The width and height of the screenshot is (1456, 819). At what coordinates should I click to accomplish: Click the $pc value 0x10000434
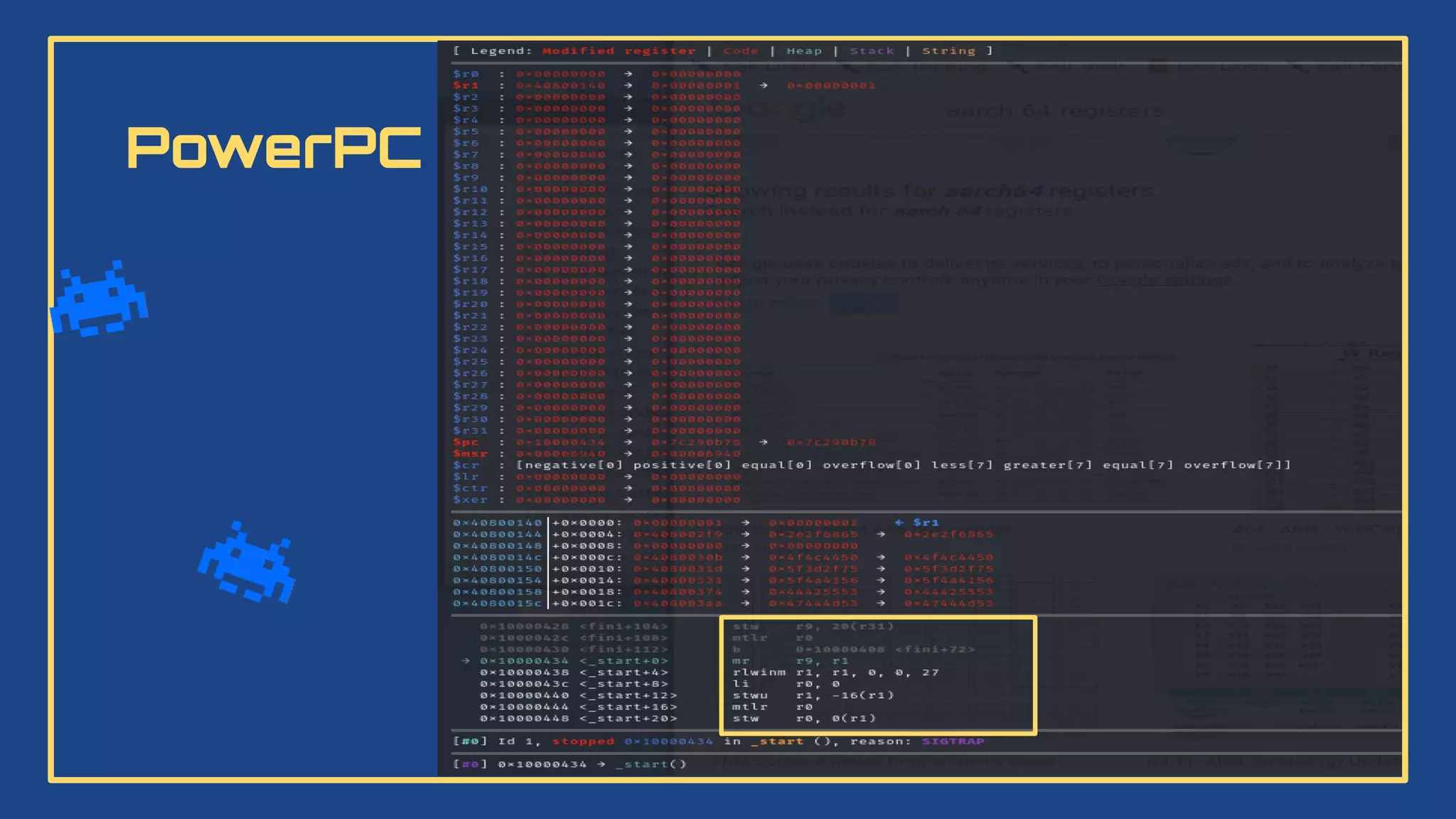(560, 442)
